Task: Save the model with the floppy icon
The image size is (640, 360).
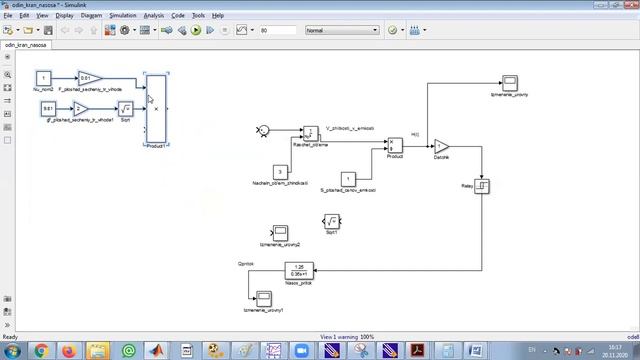Action: (48, 30)
